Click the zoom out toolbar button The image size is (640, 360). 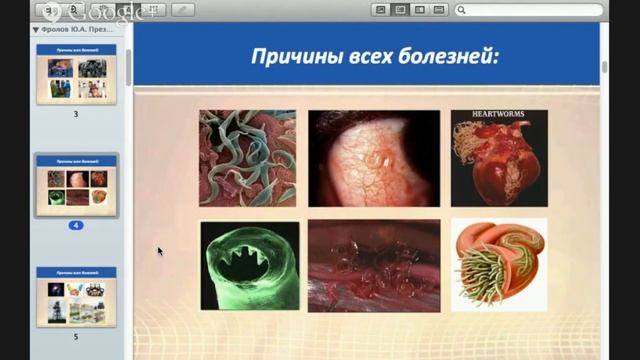[49, 10]
